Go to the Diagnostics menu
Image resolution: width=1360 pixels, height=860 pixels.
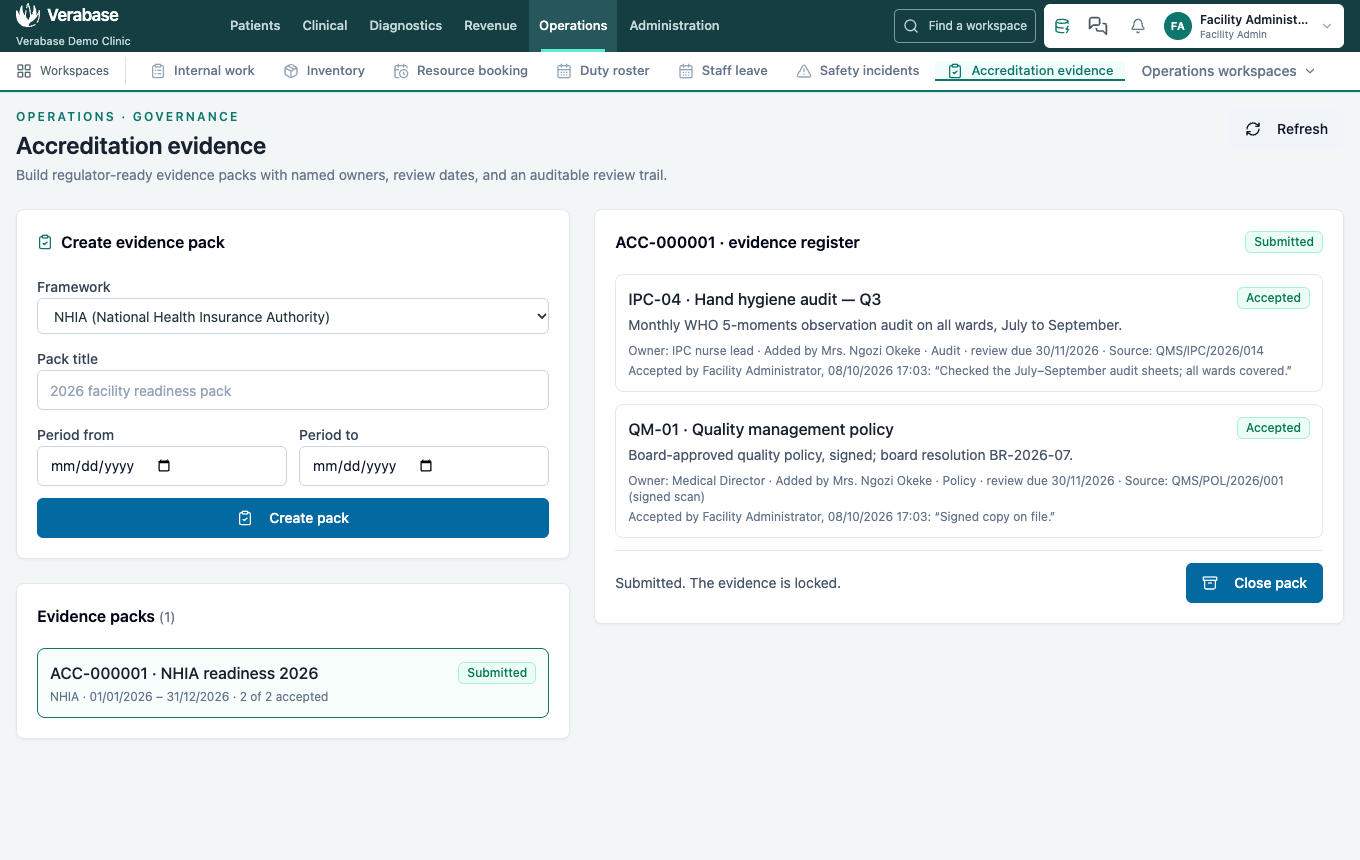coord(406,26)
